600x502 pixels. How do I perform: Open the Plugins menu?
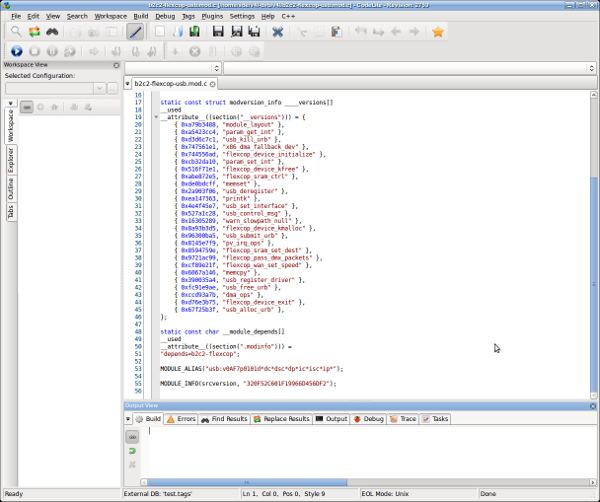point(212,16)
